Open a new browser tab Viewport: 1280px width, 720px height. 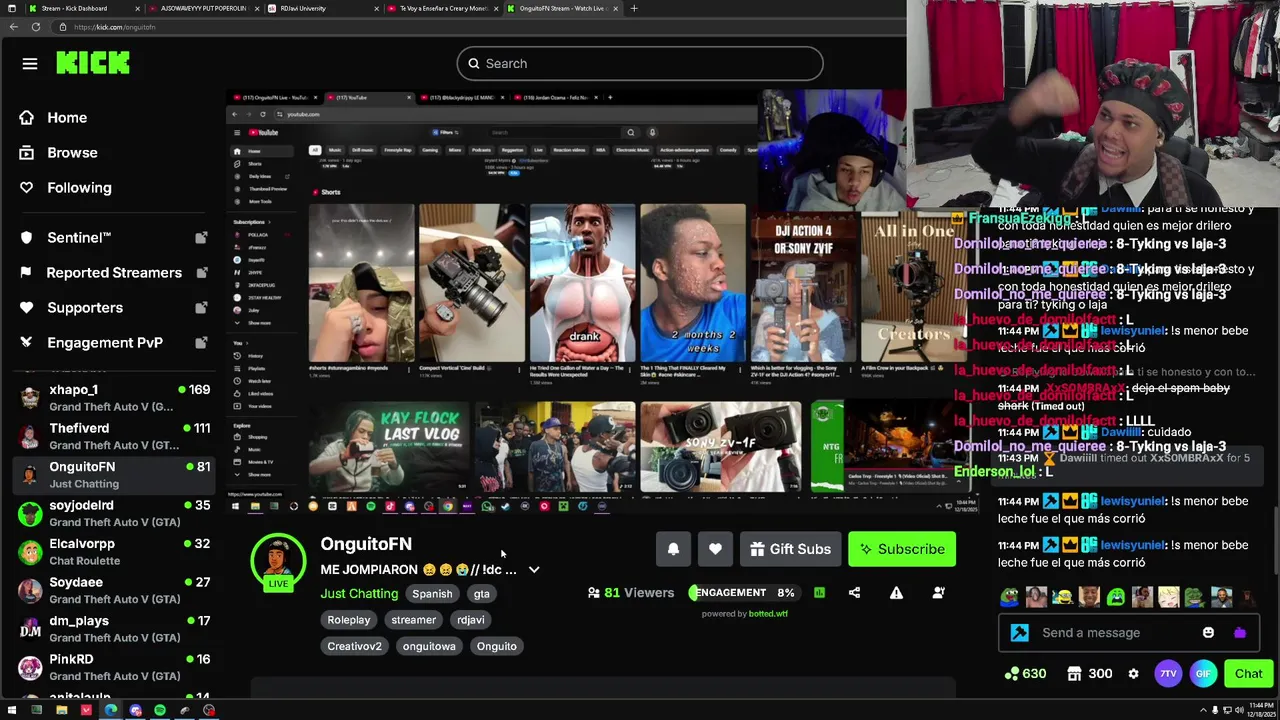tap(634, 8)
